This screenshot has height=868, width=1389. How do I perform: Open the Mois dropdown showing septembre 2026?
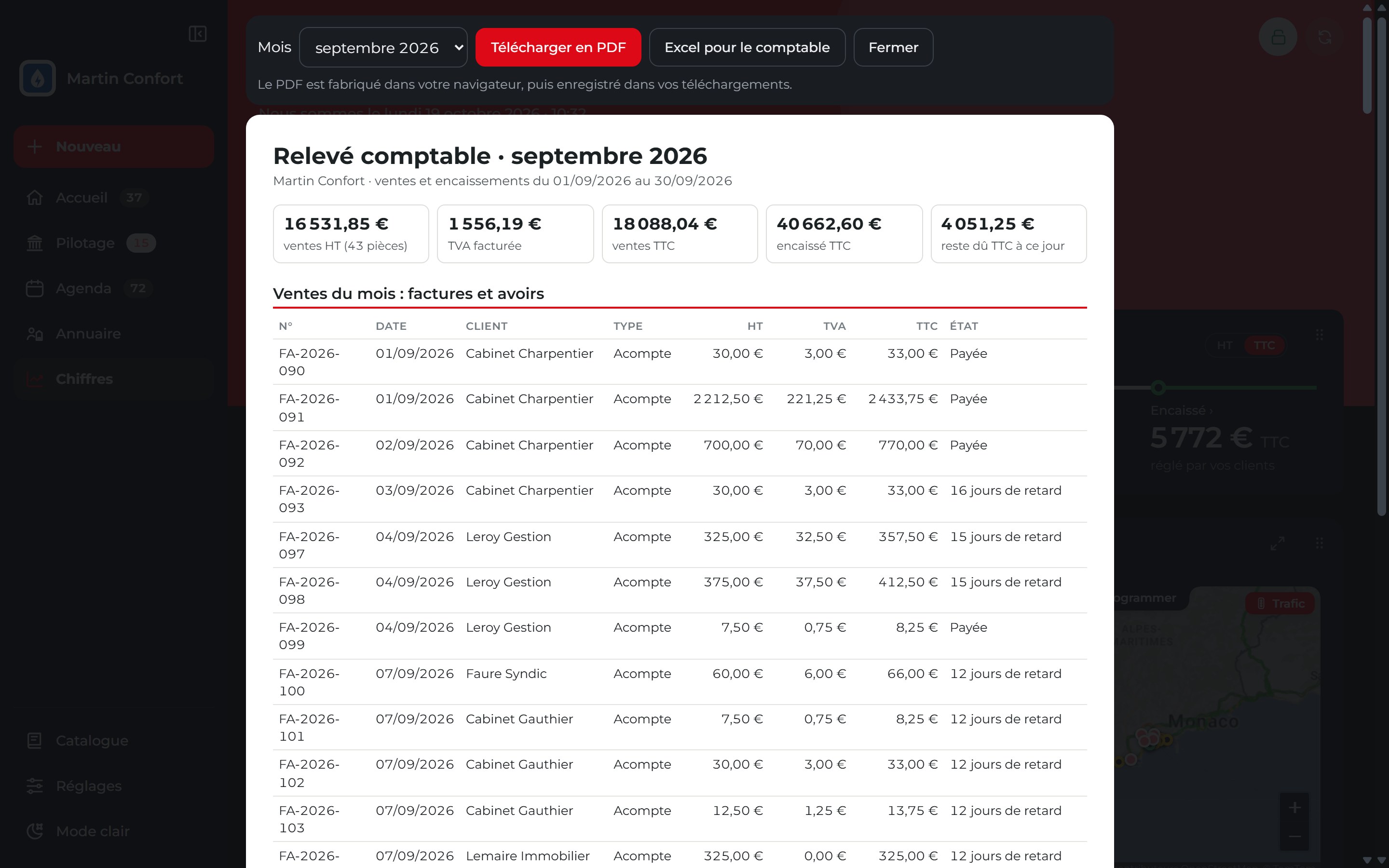coord(383,48)
